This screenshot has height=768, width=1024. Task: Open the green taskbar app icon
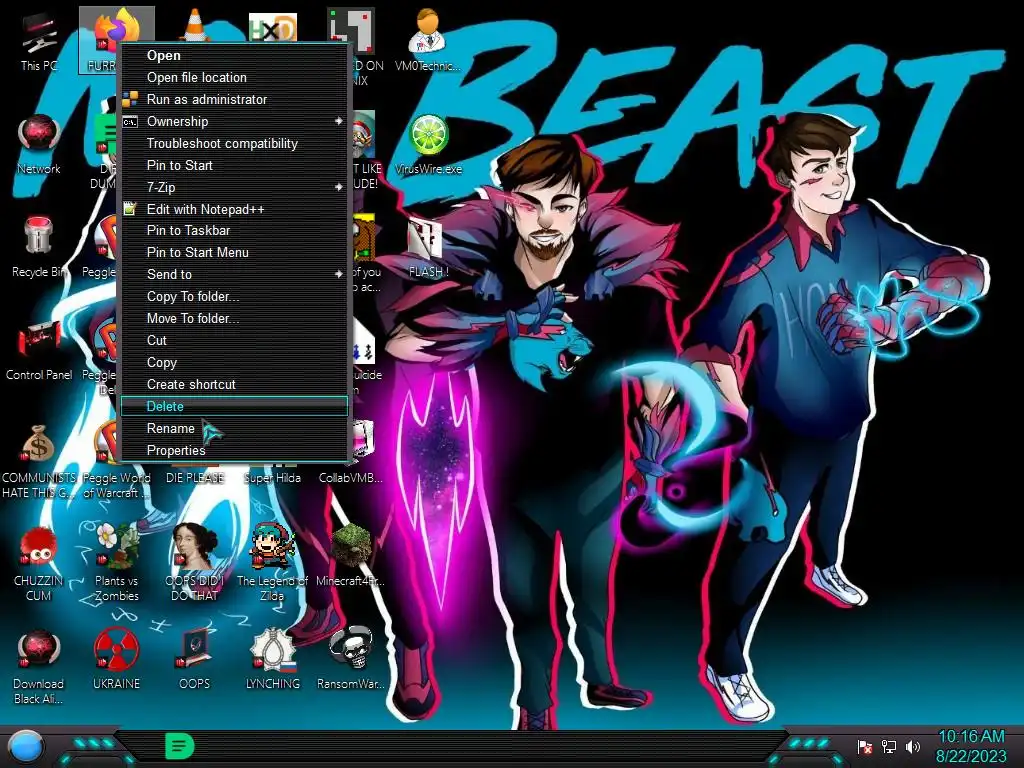pyautogui.click(x=179, y=746)
